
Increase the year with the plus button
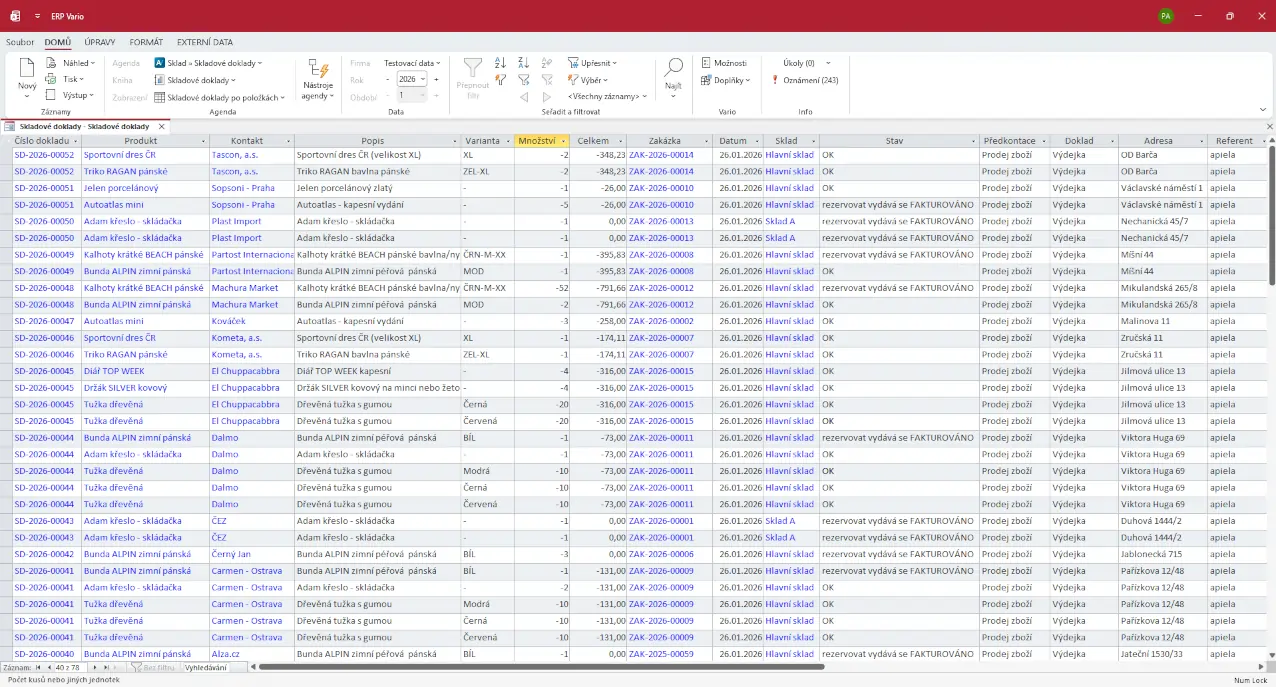click(436, 79)
